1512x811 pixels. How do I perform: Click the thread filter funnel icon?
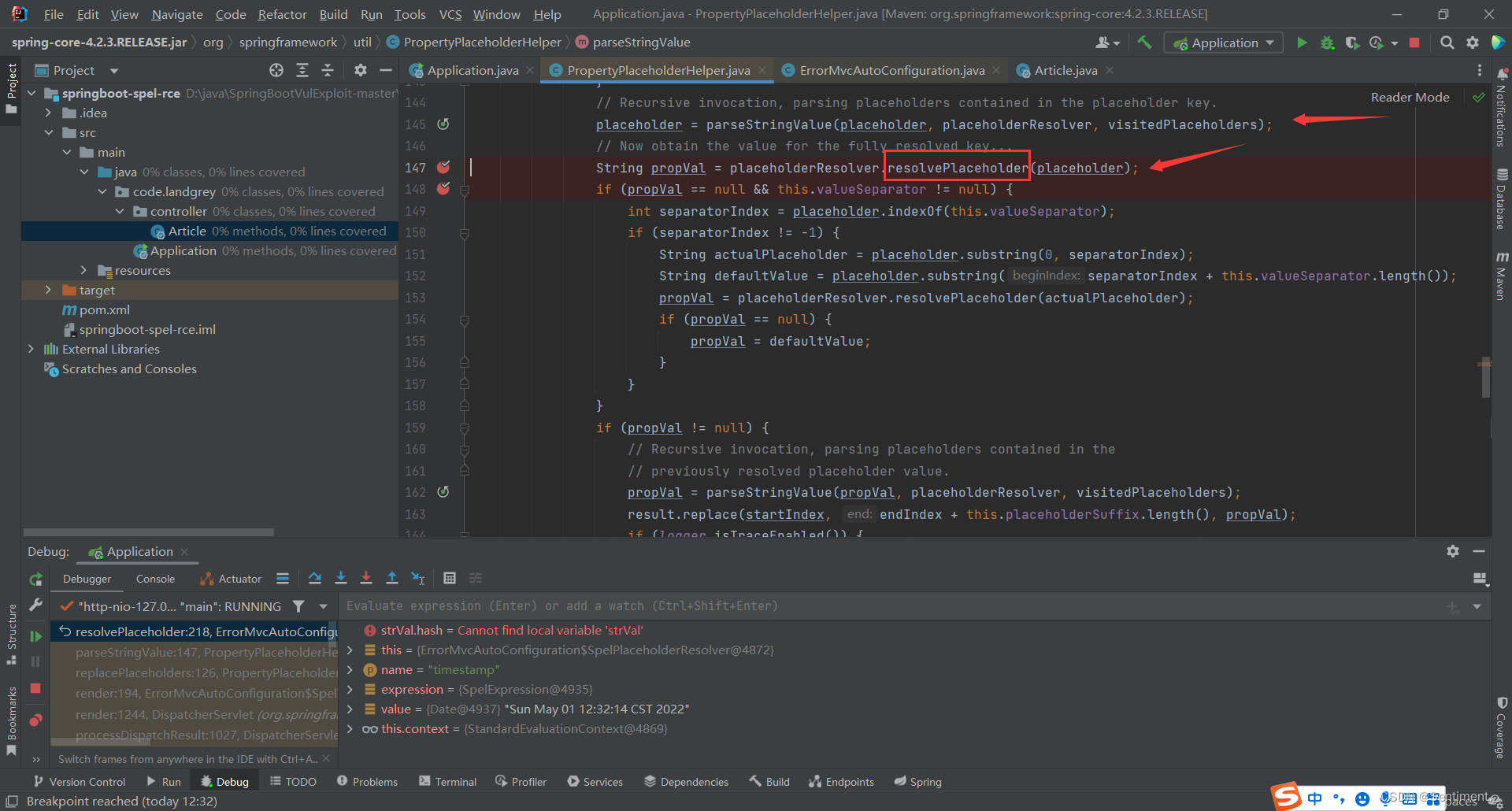pos(298,606)
